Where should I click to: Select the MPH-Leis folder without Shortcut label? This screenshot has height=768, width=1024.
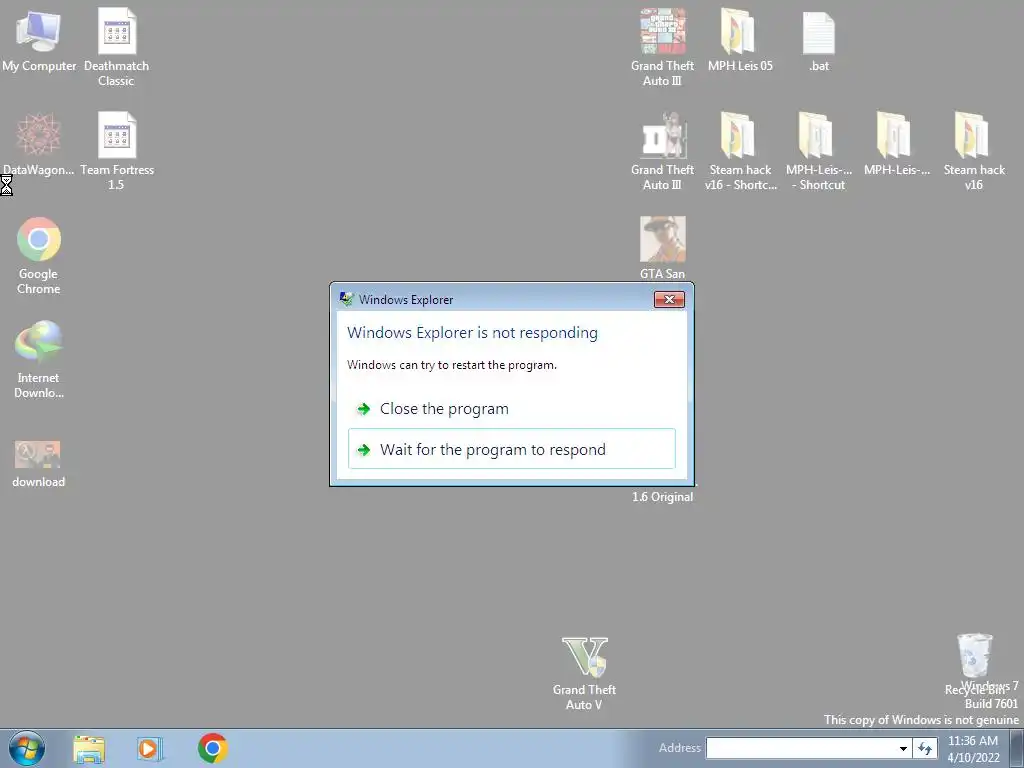pos(896,144)
